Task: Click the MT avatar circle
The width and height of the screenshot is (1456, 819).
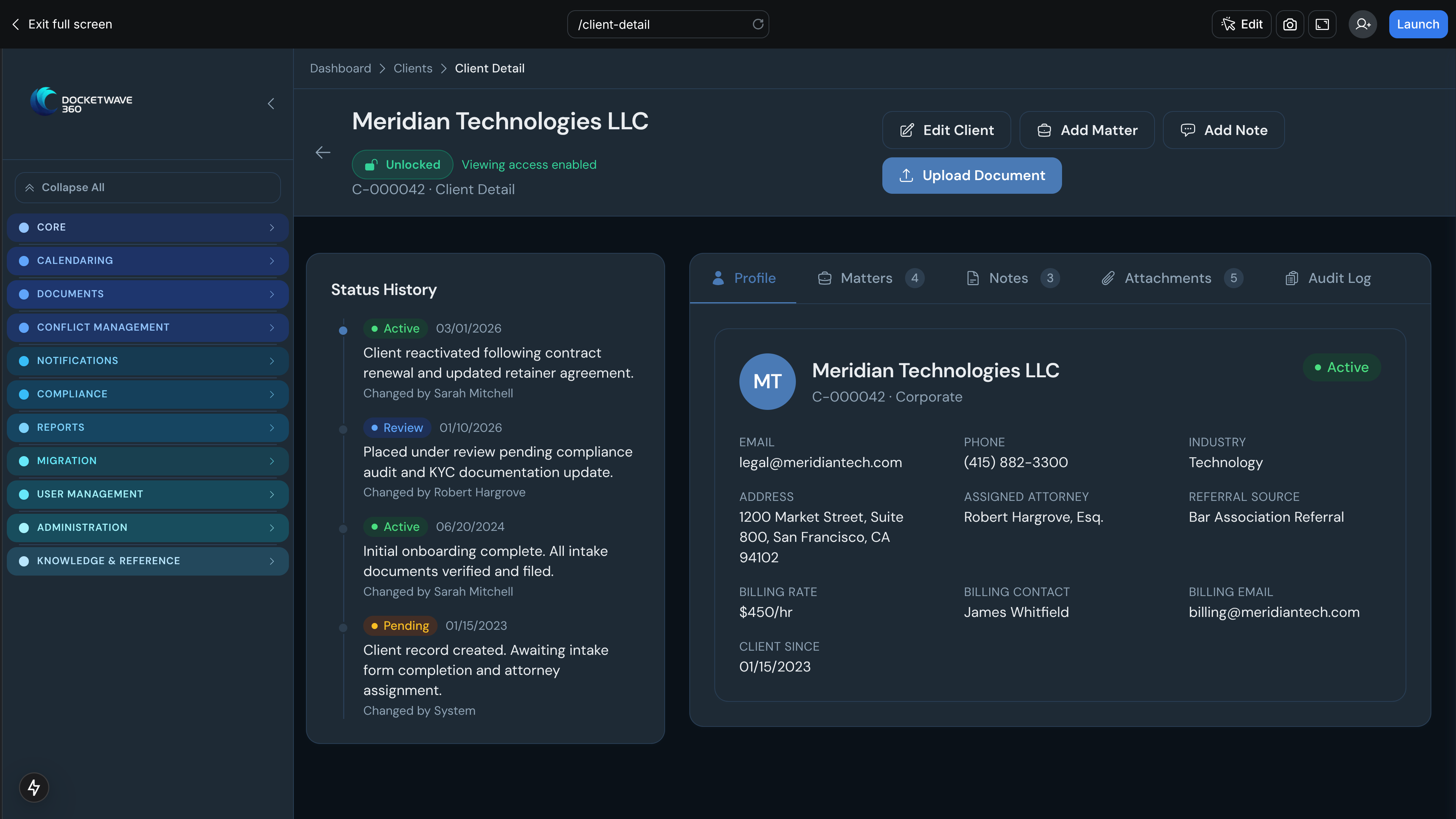Action: click(767, 381)
